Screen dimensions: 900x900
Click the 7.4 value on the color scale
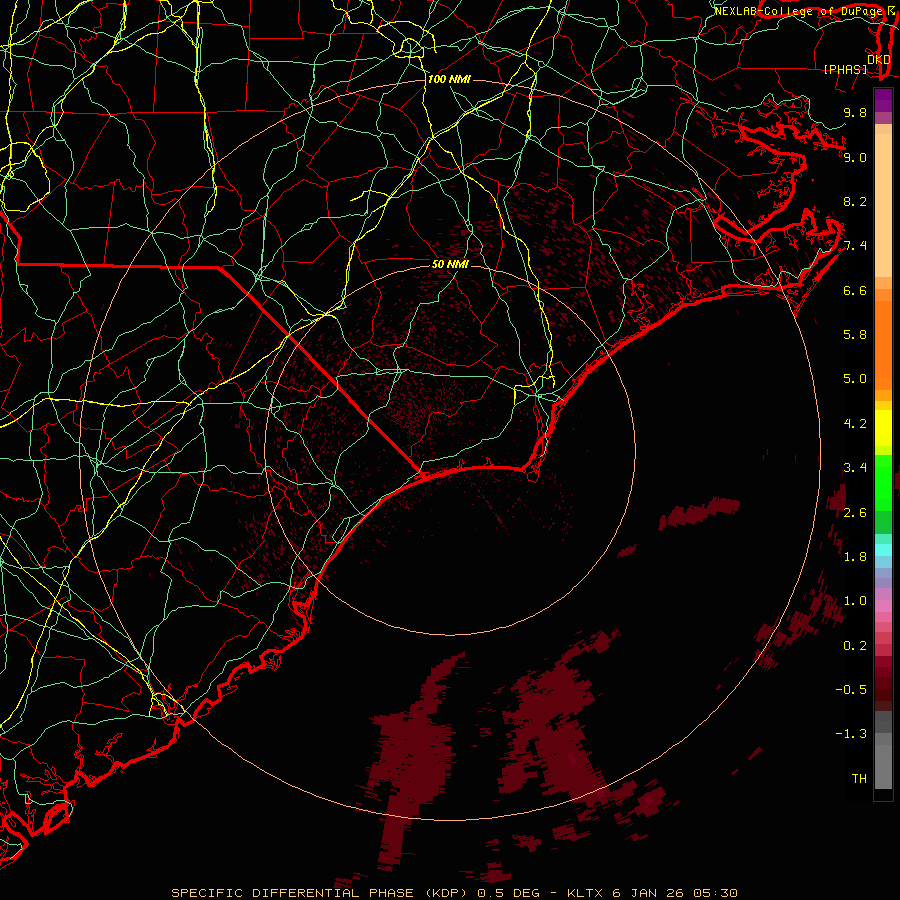point(855,246)
